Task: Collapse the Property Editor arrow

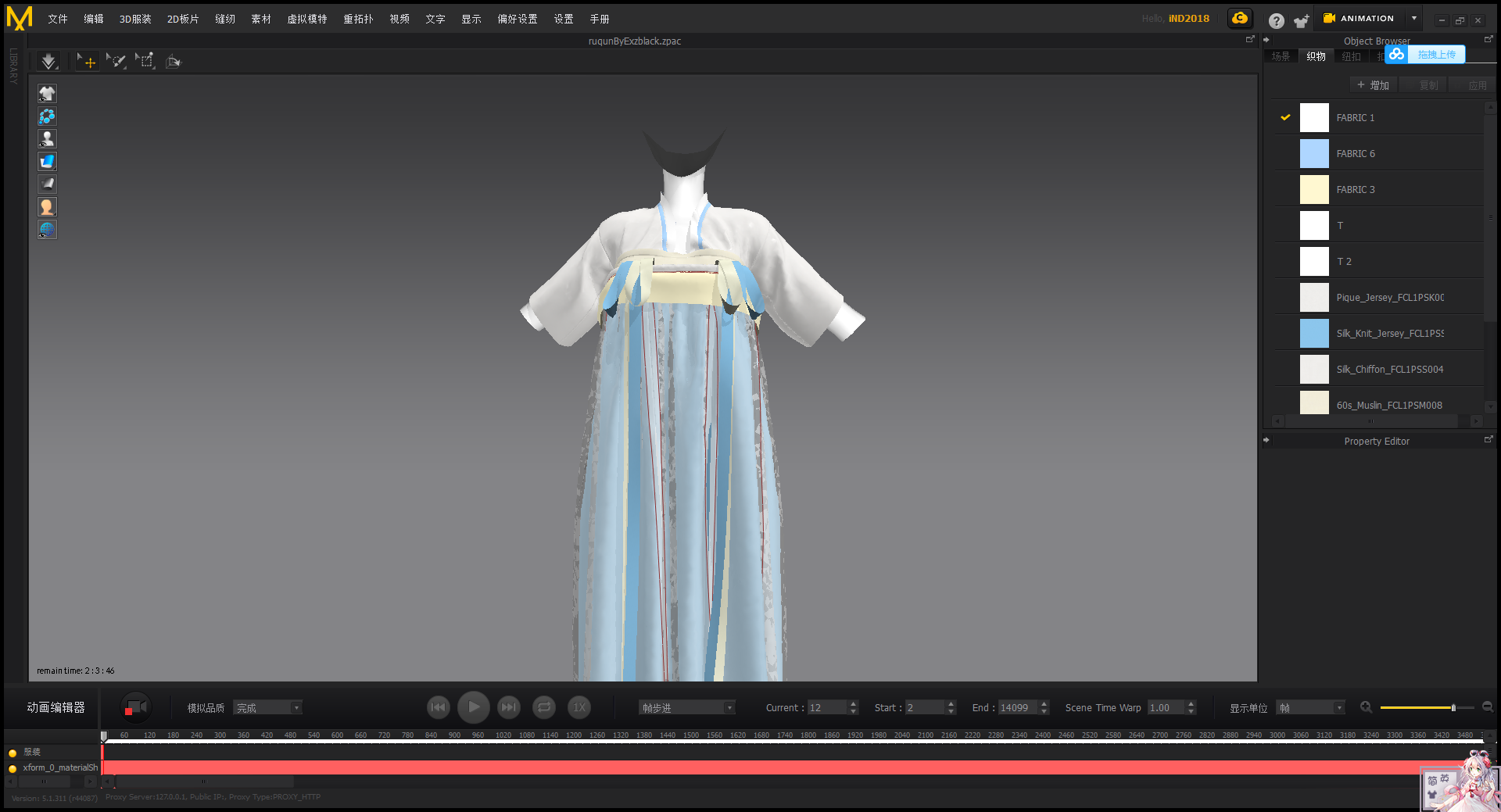Action: 1266,440
